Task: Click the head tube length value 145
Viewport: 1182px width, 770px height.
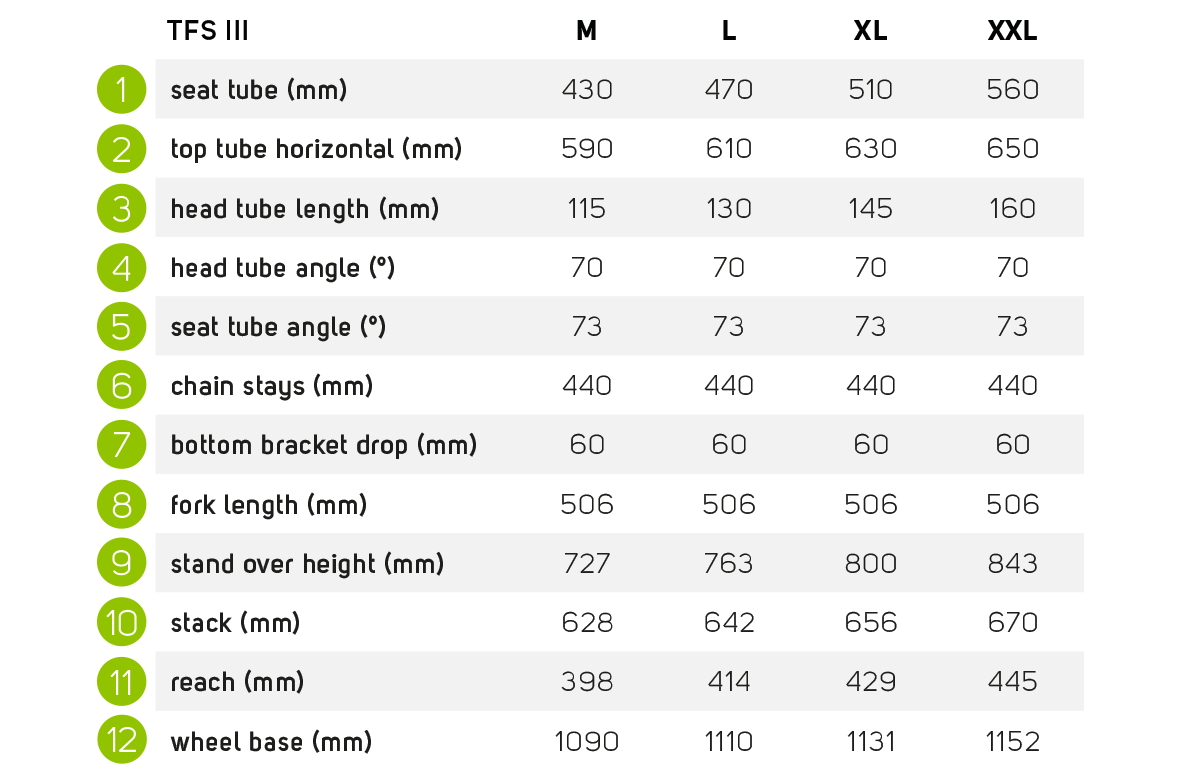Action: pyautogui.click(x=871, y=208)
